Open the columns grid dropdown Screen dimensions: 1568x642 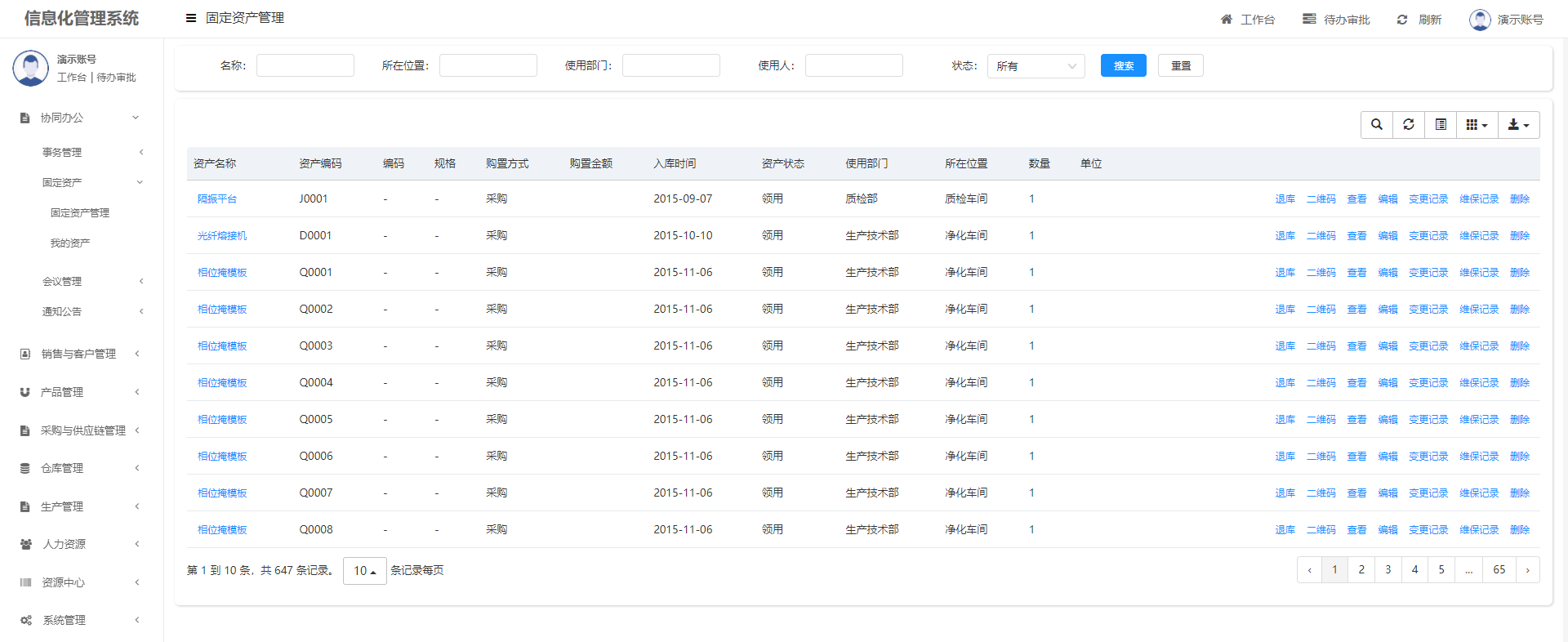click(1477, 125)
